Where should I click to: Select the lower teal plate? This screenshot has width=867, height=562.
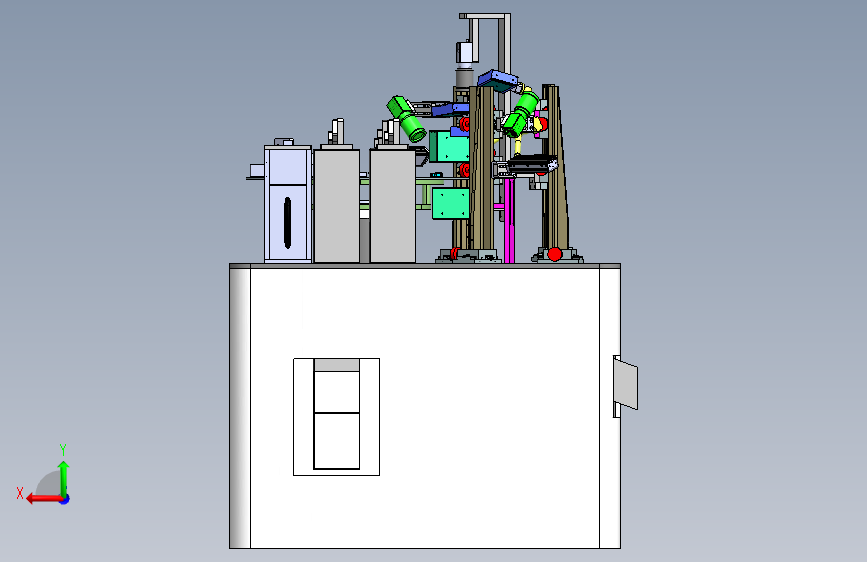point(451,203)
